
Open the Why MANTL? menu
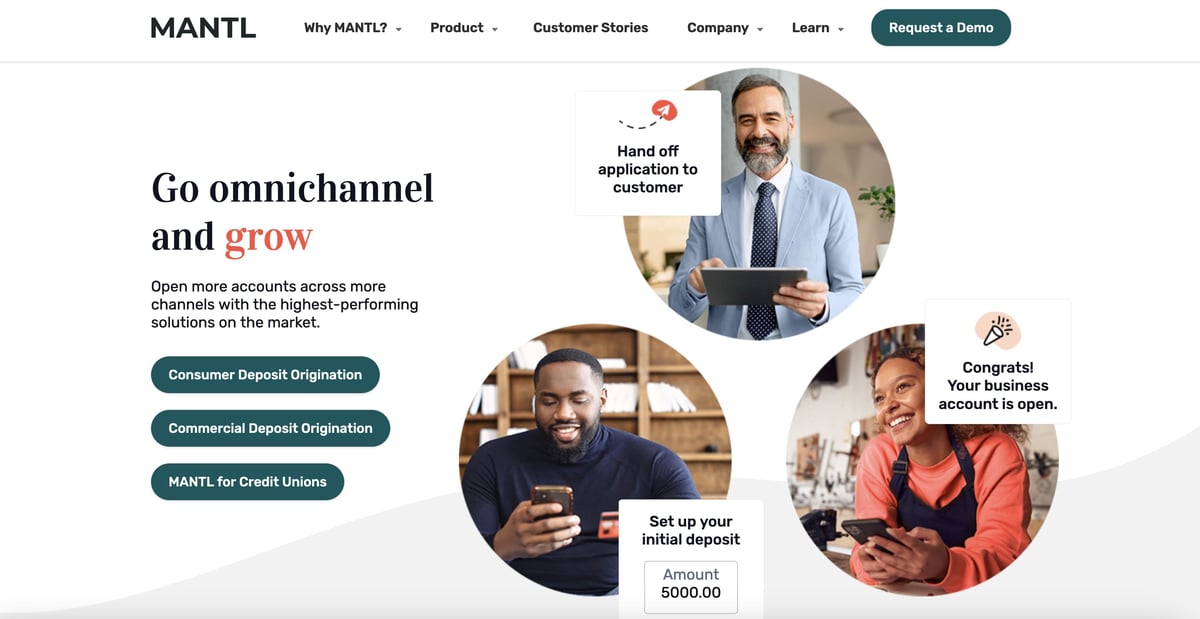[345, 28]
